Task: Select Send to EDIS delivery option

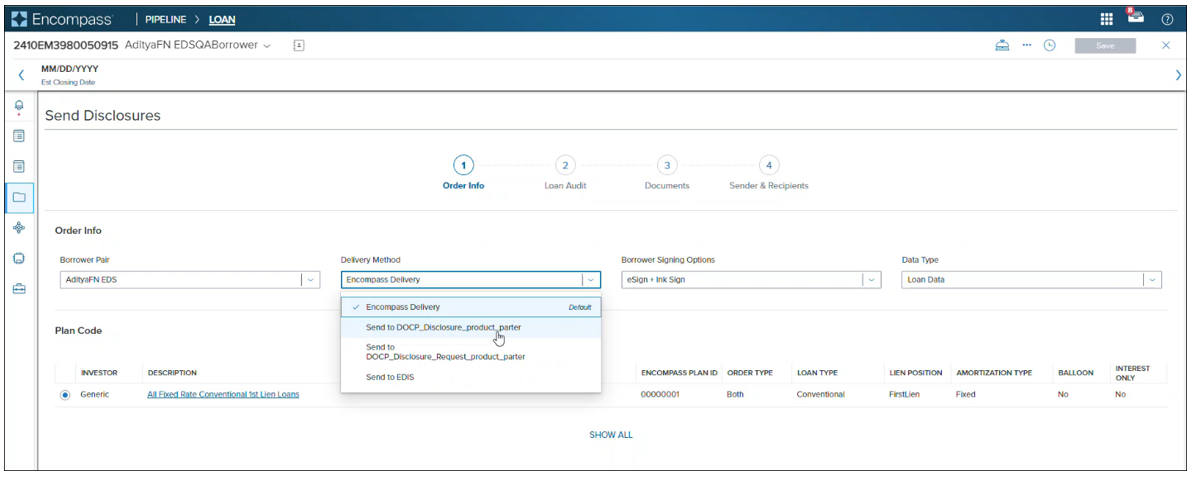Action: pyautogui.click(x=390, y=377)
